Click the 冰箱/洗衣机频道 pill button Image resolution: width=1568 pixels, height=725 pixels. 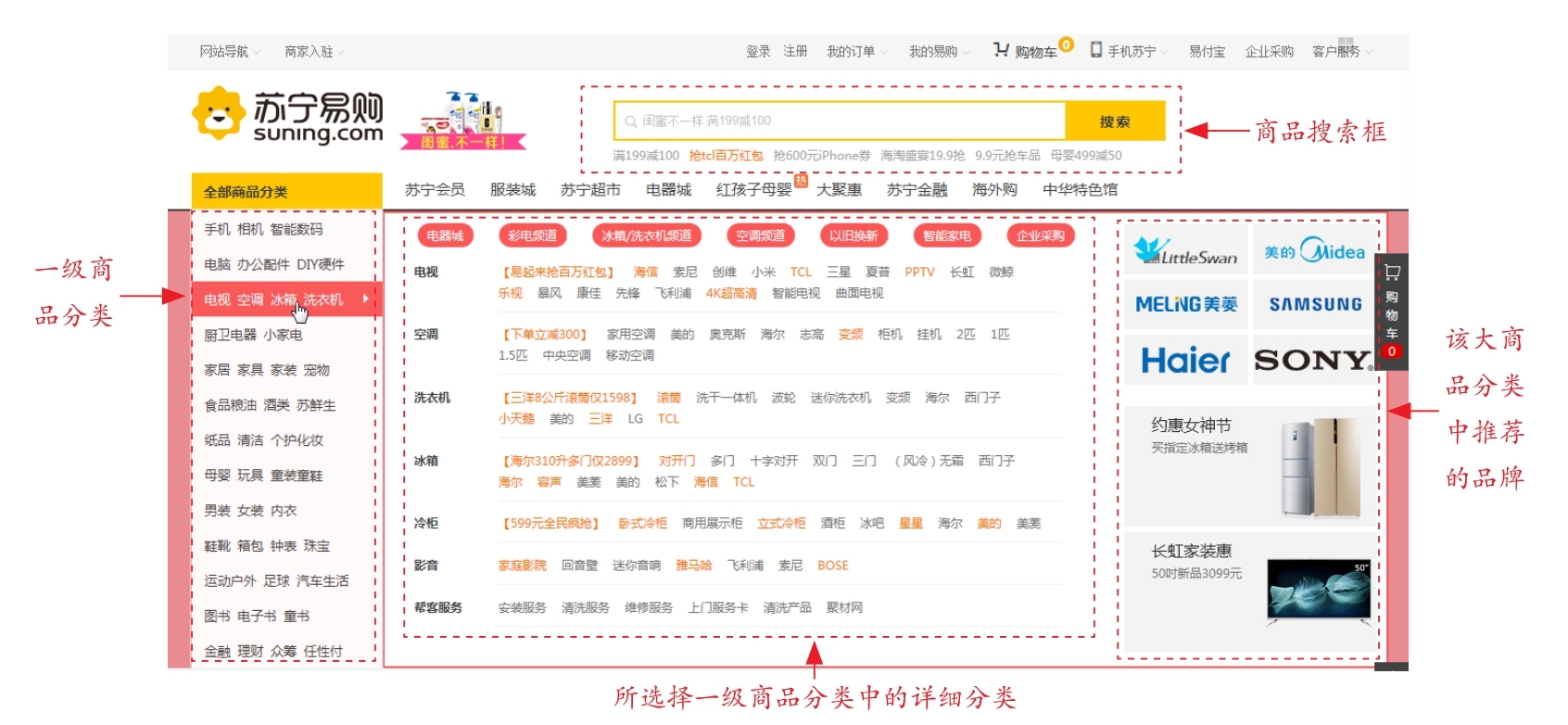point(646,235)
